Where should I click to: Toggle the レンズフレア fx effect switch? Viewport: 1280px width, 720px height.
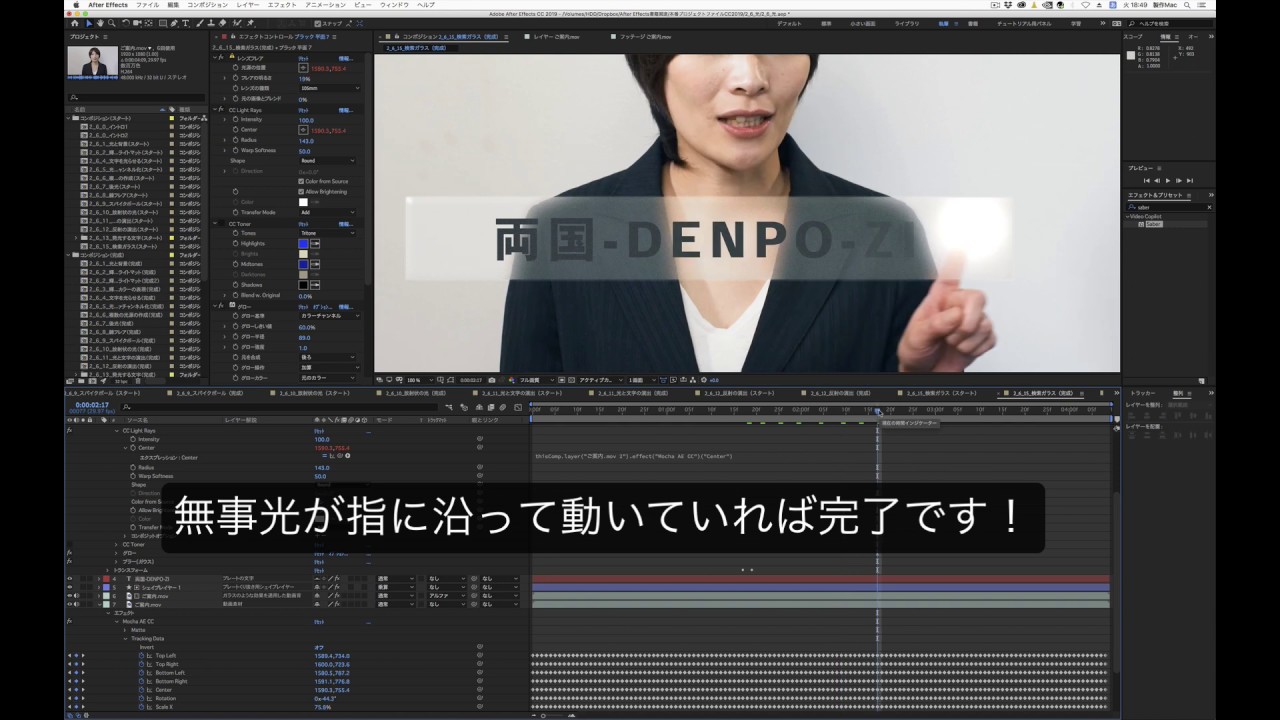pos(221,58)
